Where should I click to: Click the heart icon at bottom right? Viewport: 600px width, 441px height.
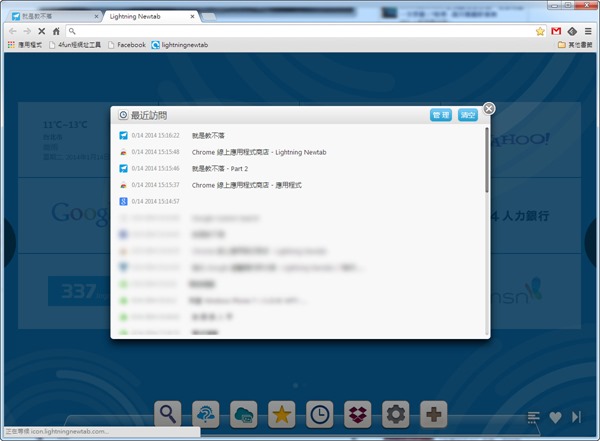[x=555, y=417]
